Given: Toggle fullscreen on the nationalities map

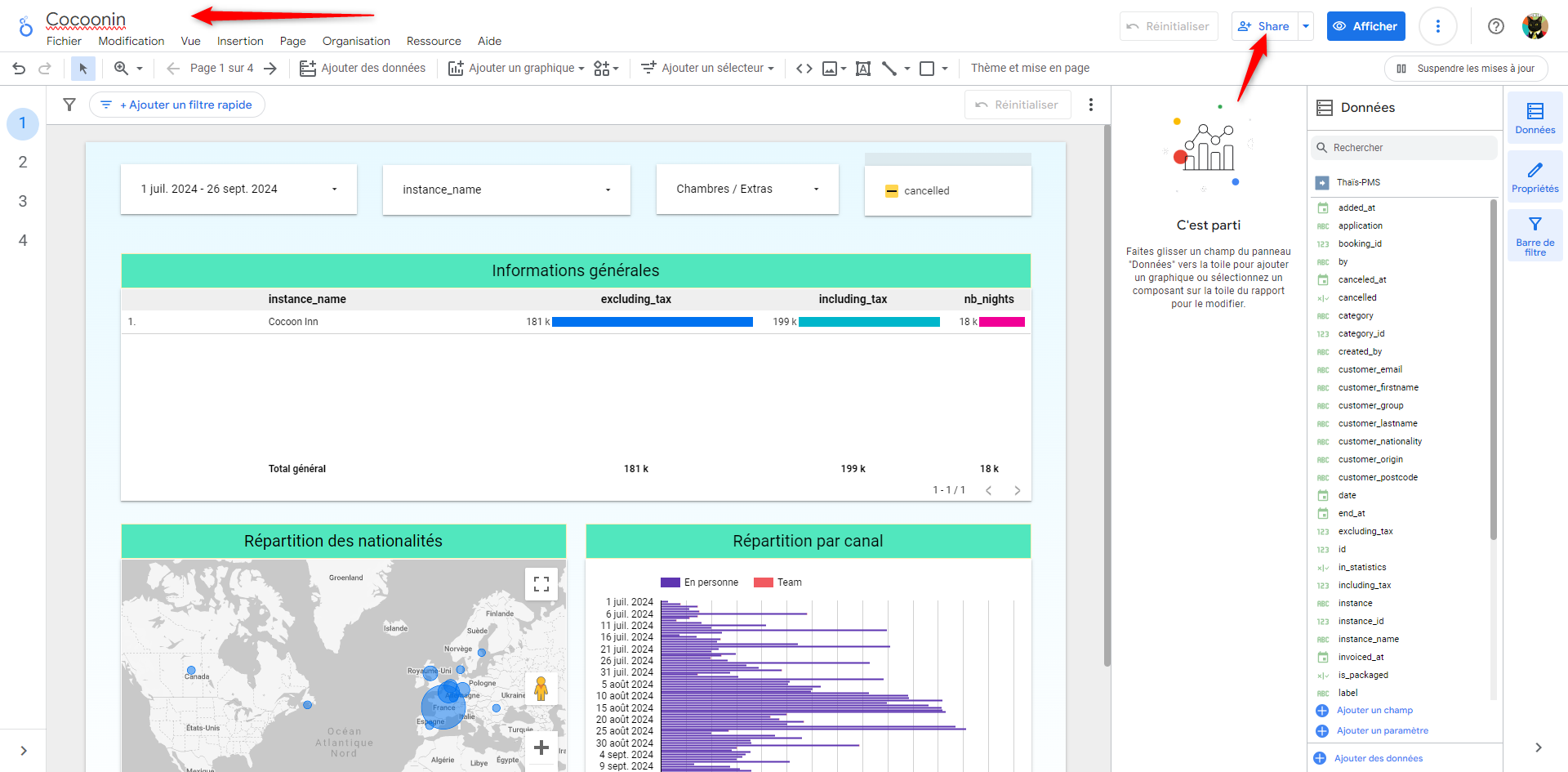Looking at the screenshot, I should pos(541,584).
